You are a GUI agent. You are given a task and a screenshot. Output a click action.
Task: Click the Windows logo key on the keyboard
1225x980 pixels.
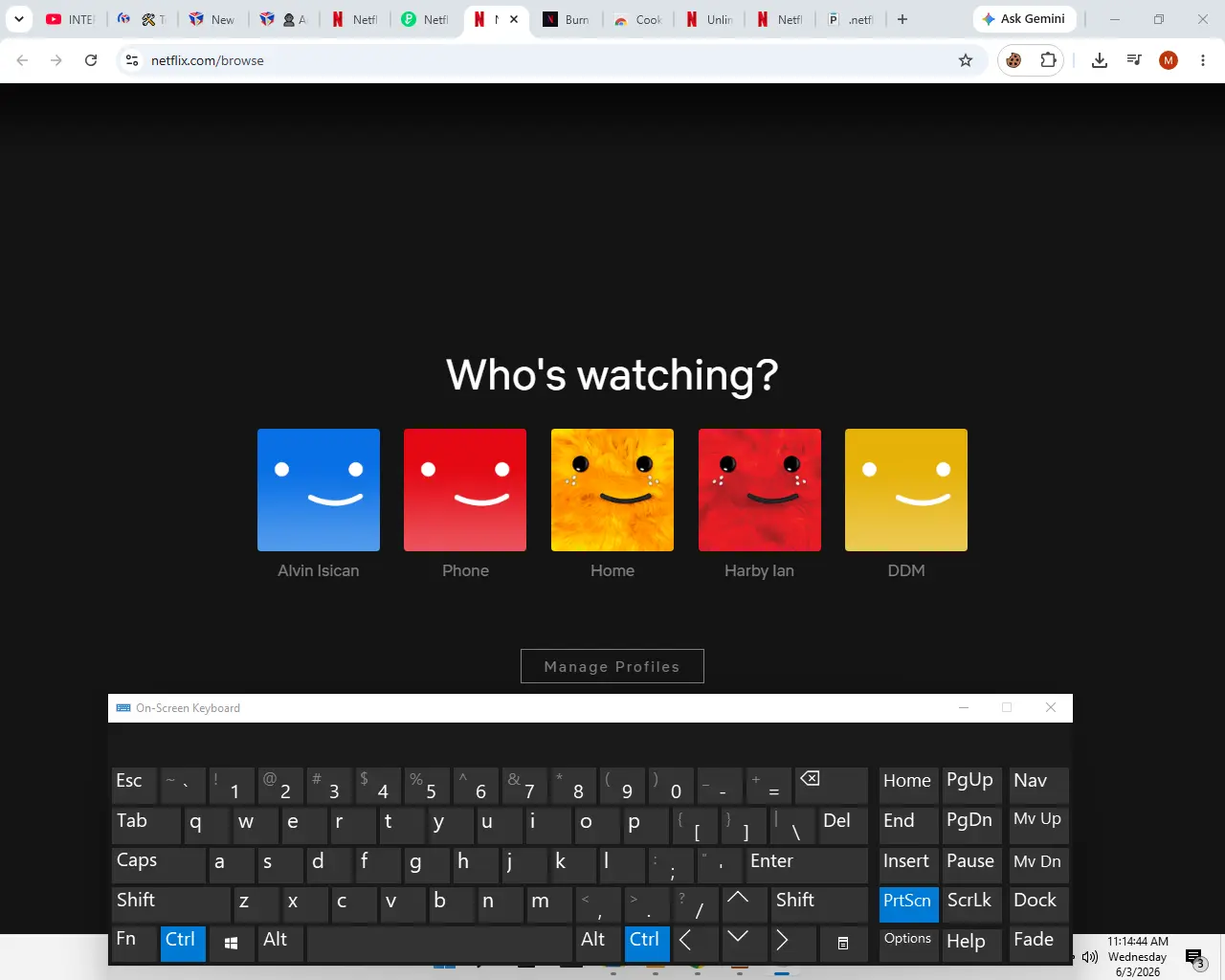(232, 942)
